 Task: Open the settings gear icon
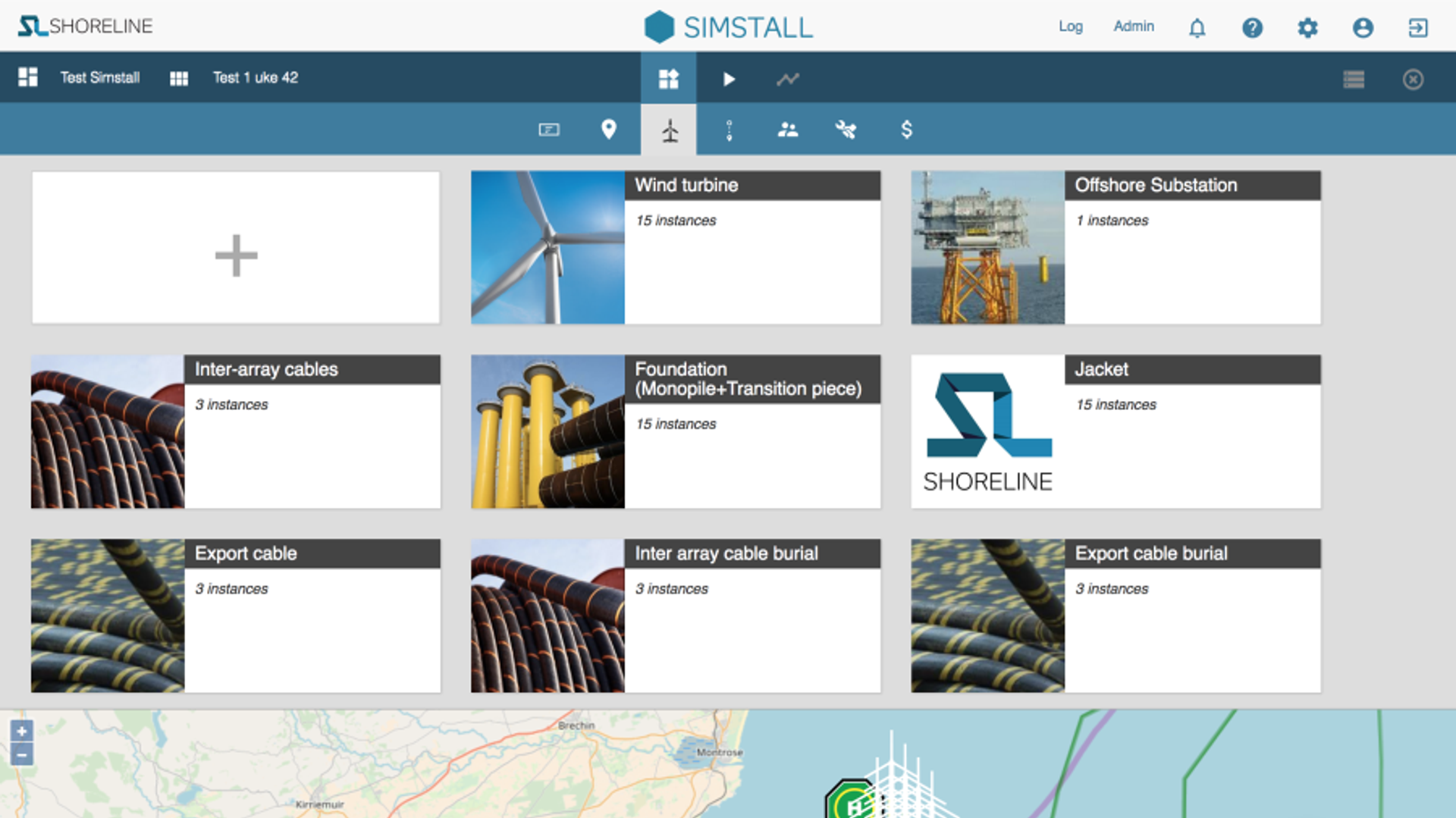pyautogui.click(x=1307, y=28)
